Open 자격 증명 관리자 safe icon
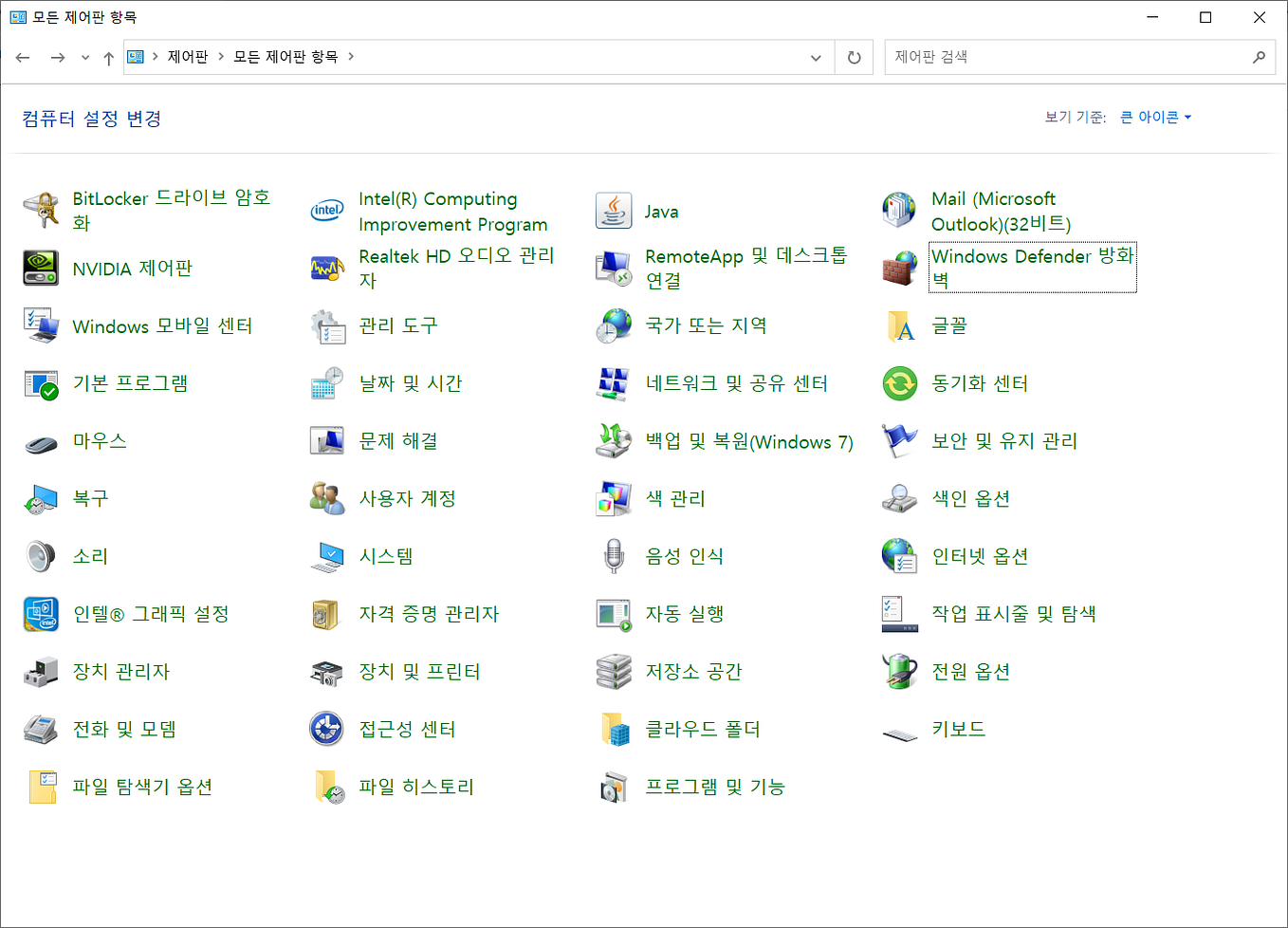 pyautogui.click(x=327, y=614)
